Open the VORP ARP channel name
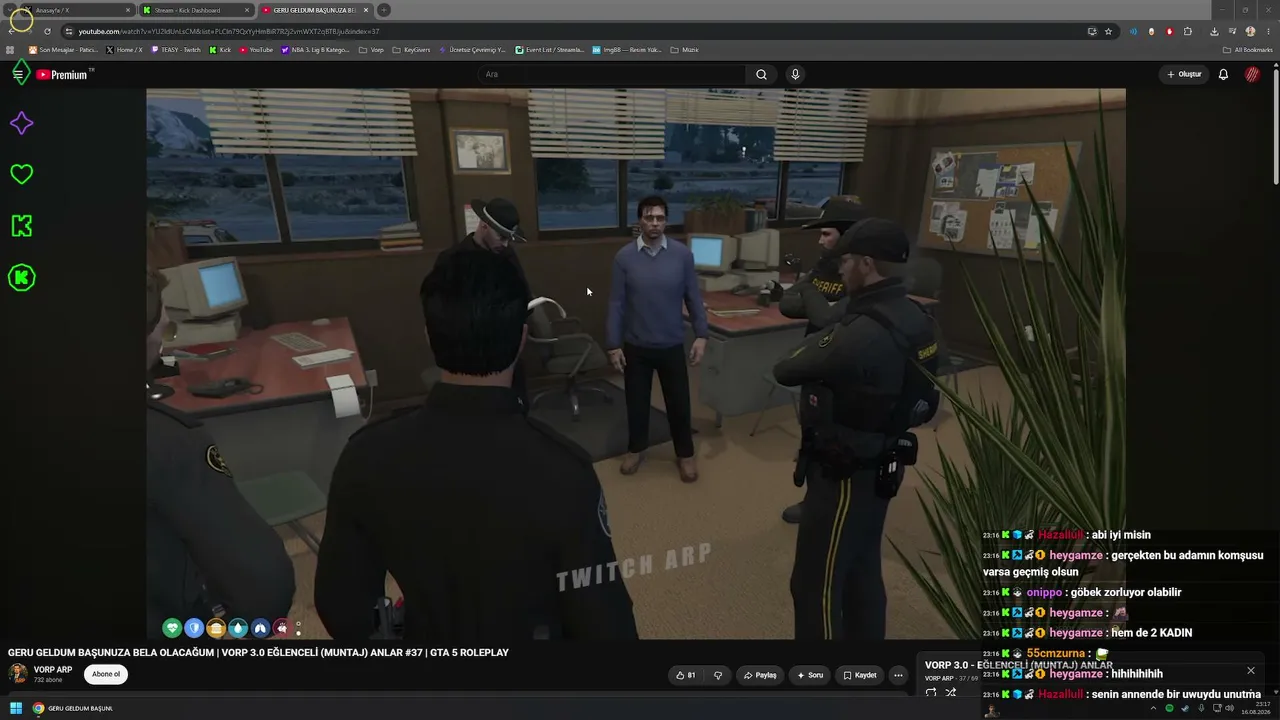The height and width of the screenshot is (720, 1280). tap(53, 669)
